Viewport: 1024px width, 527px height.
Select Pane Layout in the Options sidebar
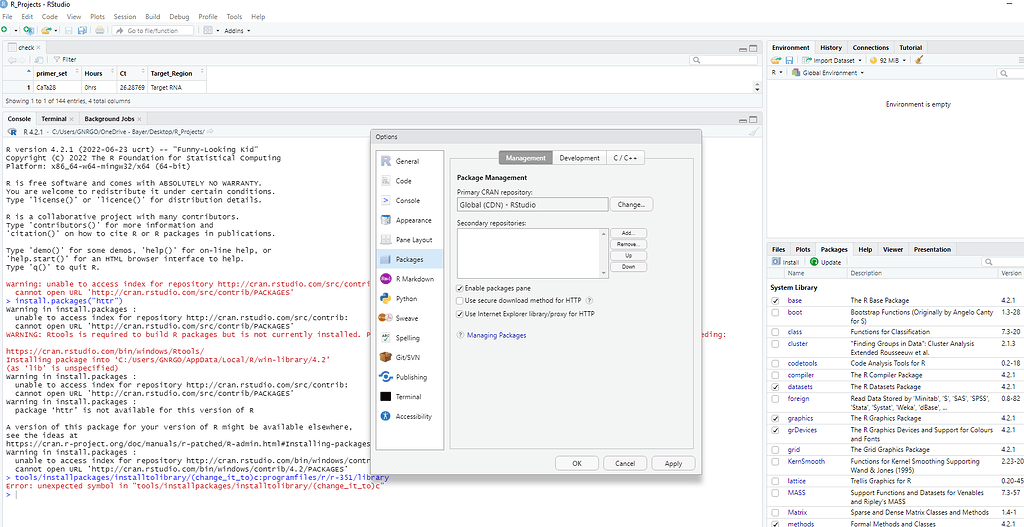410,240
